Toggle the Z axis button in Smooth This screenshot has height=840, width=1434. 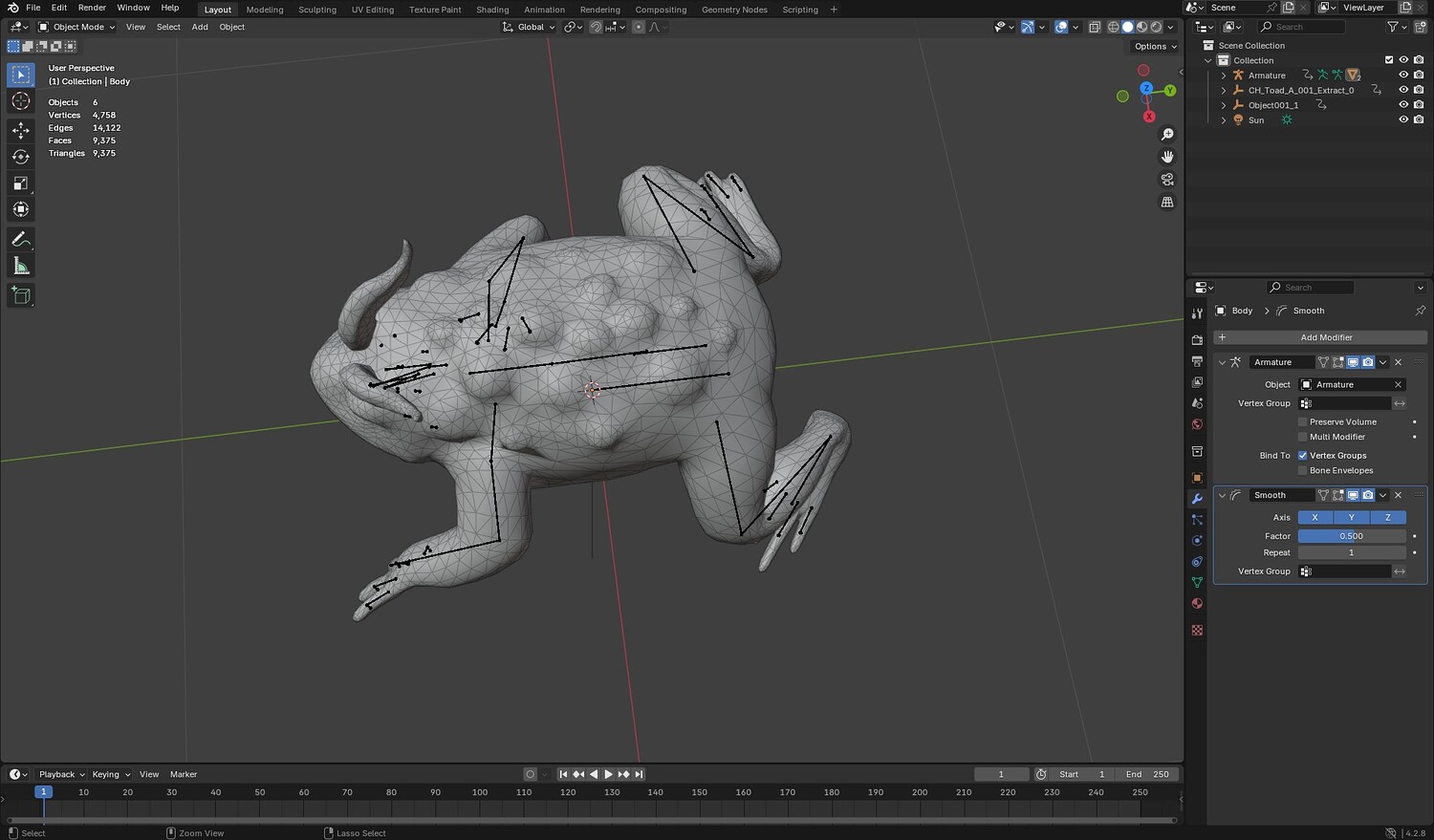click(1387, 517)
